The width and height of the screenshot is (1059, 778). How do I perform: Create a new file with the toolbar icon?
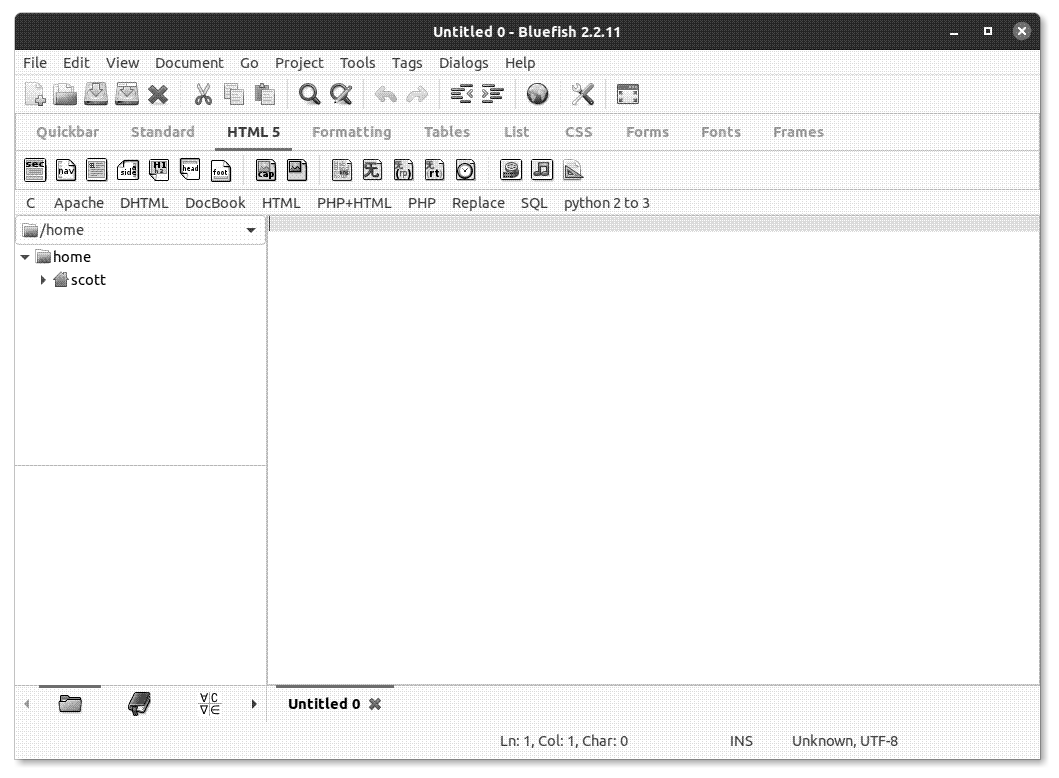click(x=34, y=95)
